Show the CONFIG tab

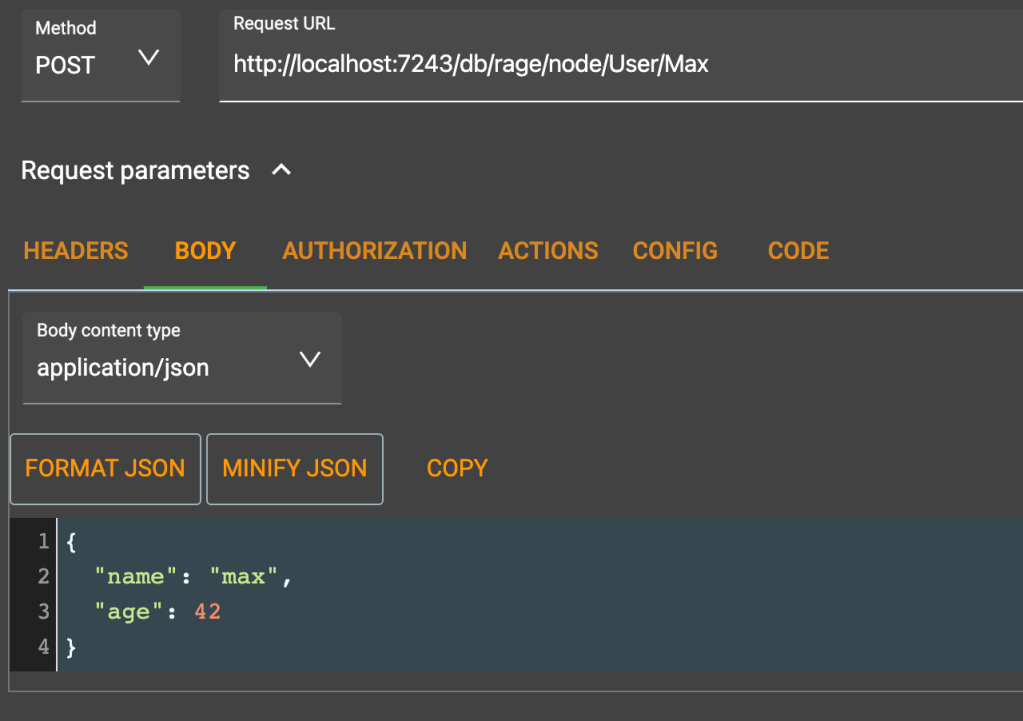click(675, 251)
